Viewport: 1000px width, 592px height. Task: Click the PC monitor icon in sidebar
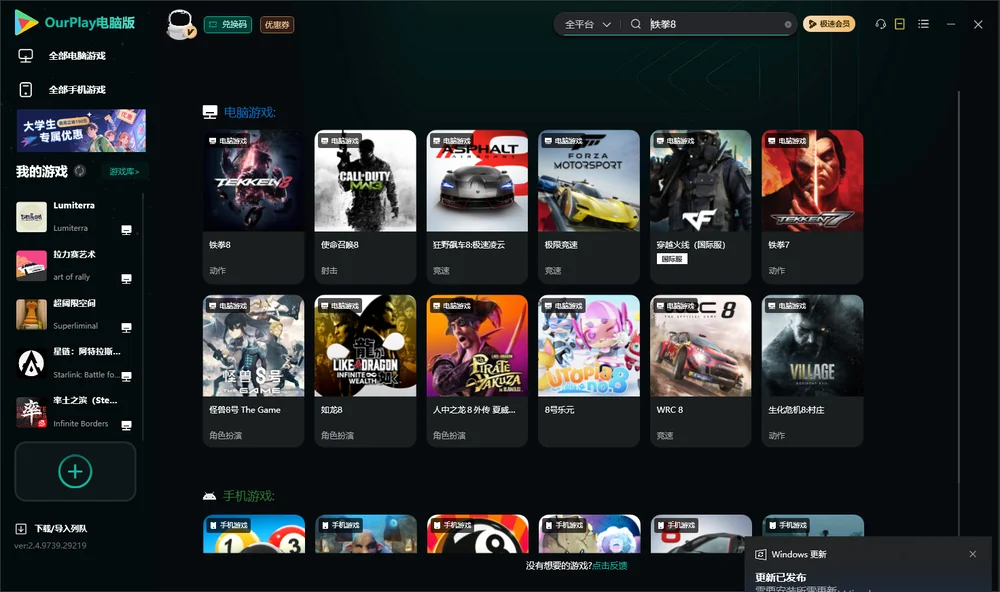coord(26,56)
